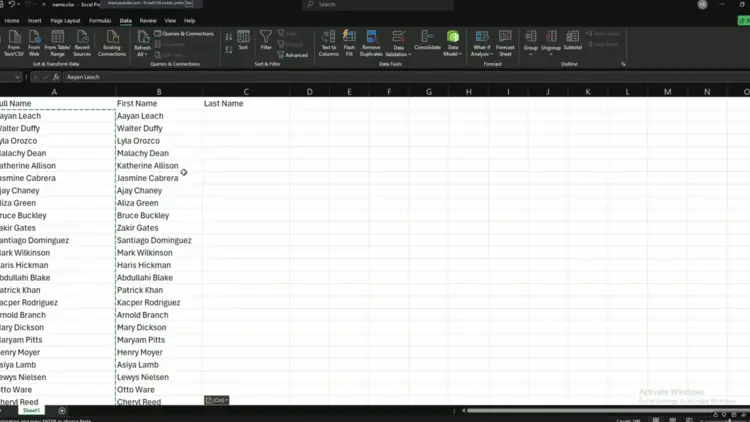
Task: Apply Flash Fill
Action: tap(349, 43)
